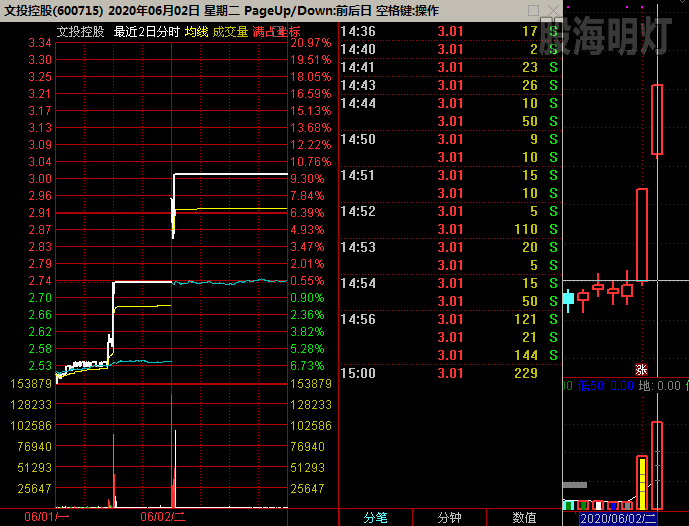
Task: Click the 2020/06/02/二 date box
Action: [618, 519]
